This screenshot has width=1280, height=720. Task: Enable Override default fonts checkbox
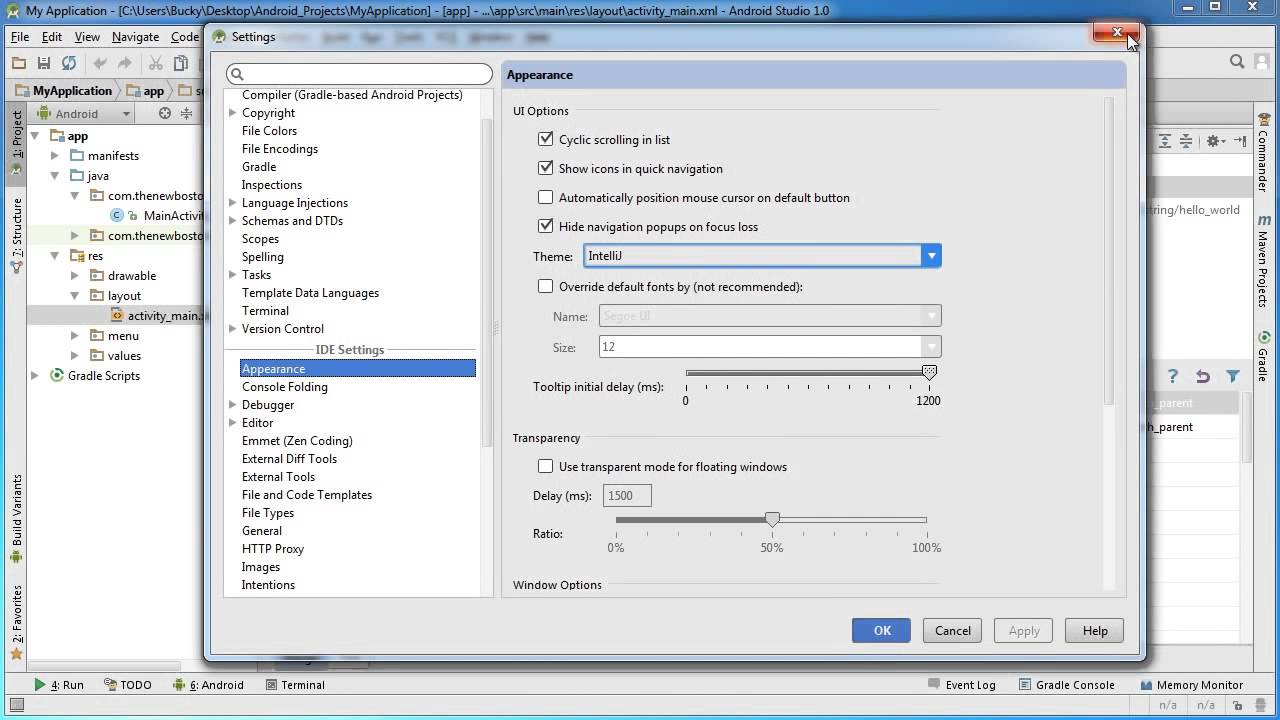click(545, 286)
